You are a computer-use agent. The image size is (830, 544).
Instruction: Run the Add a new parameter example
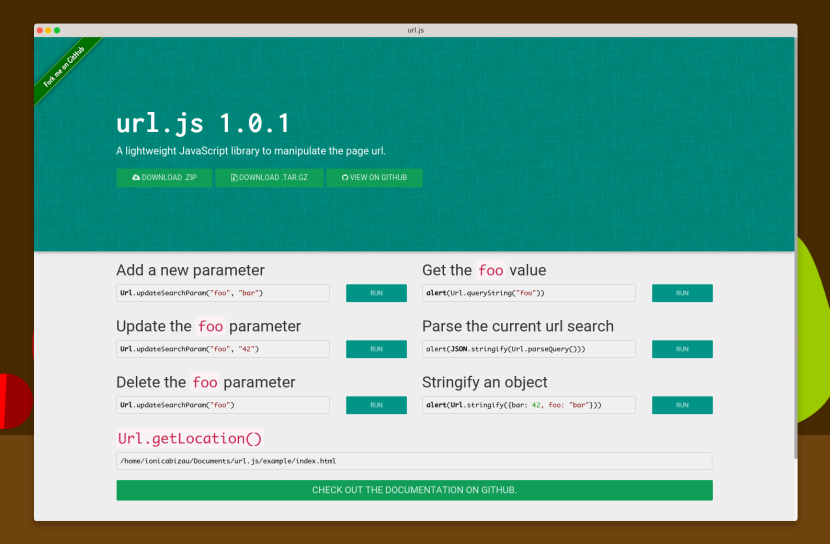pyautogui.click(x=376, y=293)
